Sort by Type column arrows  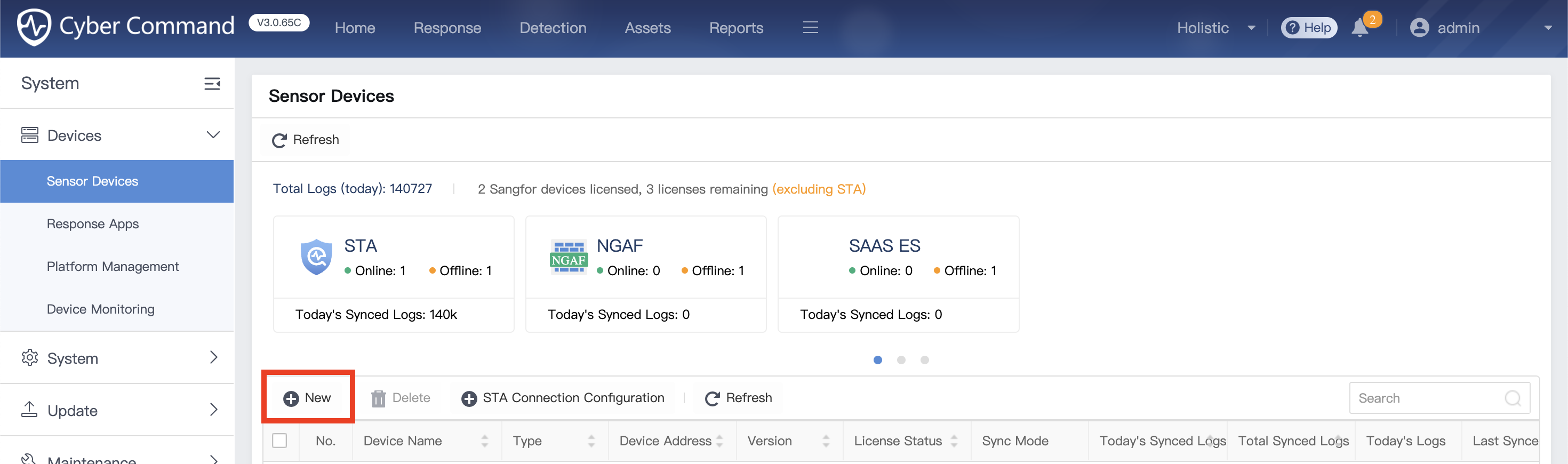pos(591,441)
